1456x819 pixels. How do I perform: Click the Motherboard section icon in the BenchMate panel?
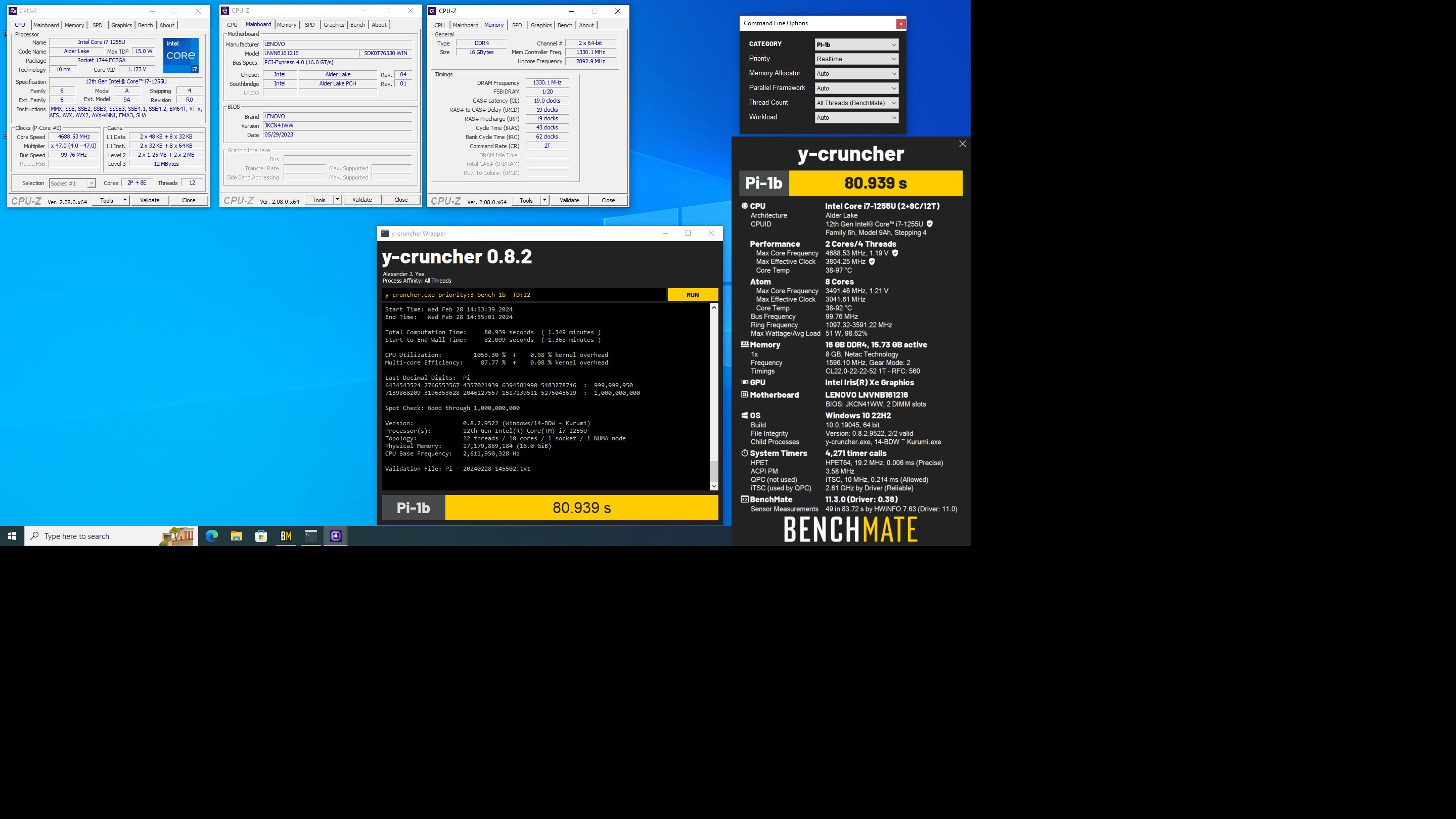tap(745, 395)
